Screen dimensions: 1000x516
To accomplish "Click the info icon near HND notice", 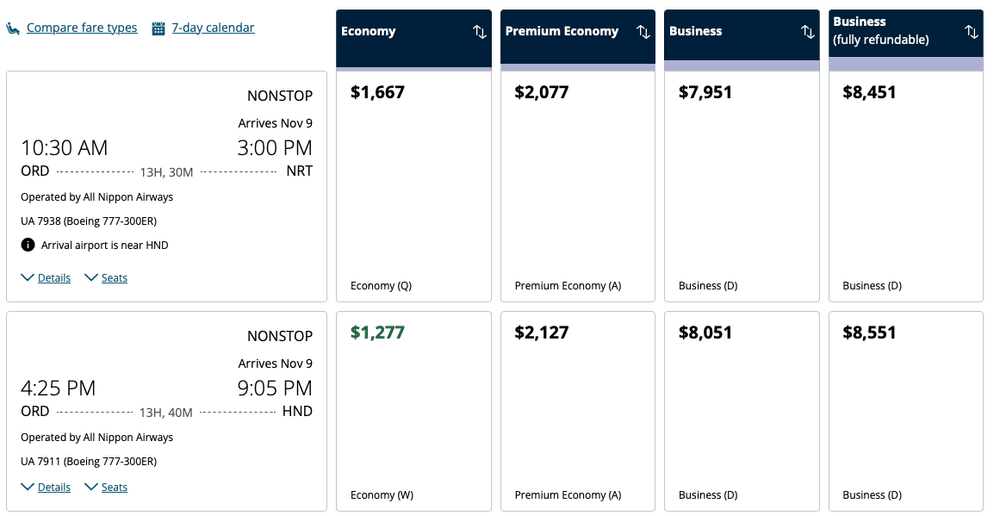I will [x=28, y=245].
